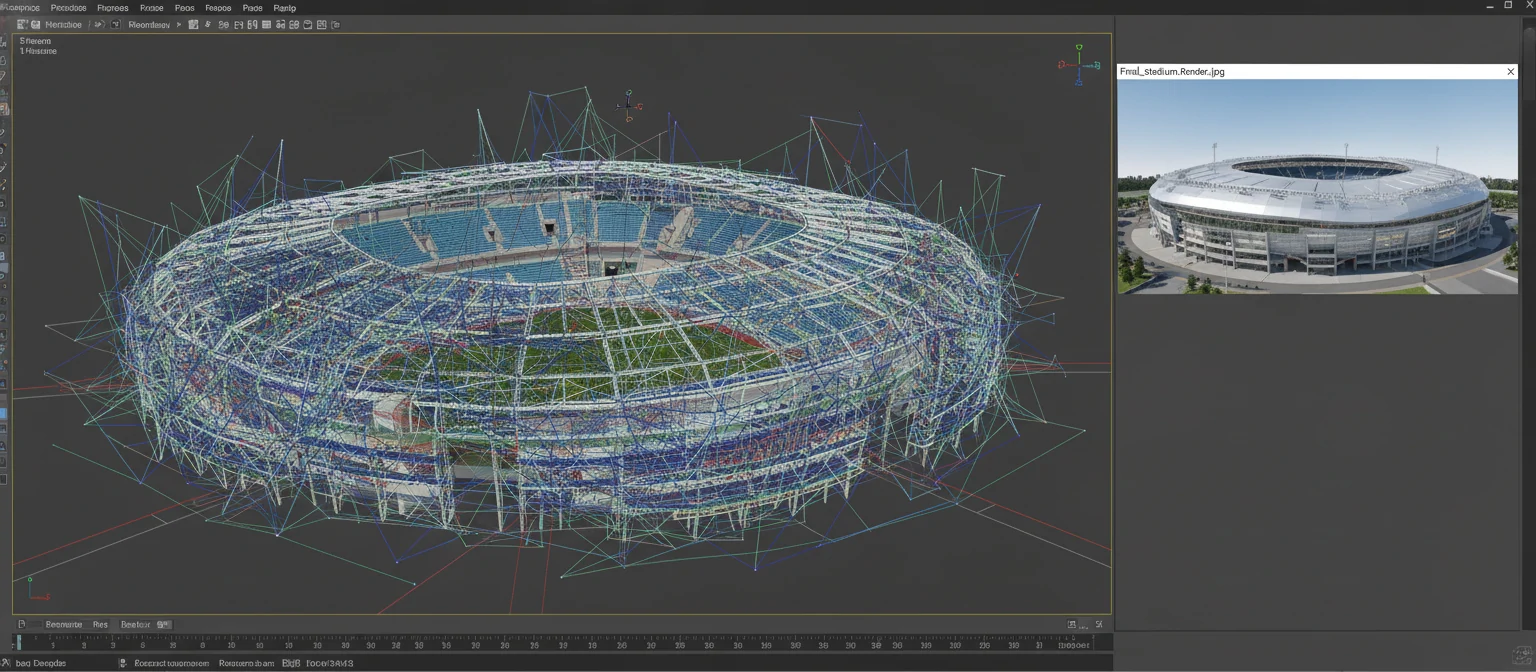This screenshot has width=1536, height=672.
Task: Enable the selection lock toggle on the status bar
Action: pyautogui.click(x=123, y=662)
